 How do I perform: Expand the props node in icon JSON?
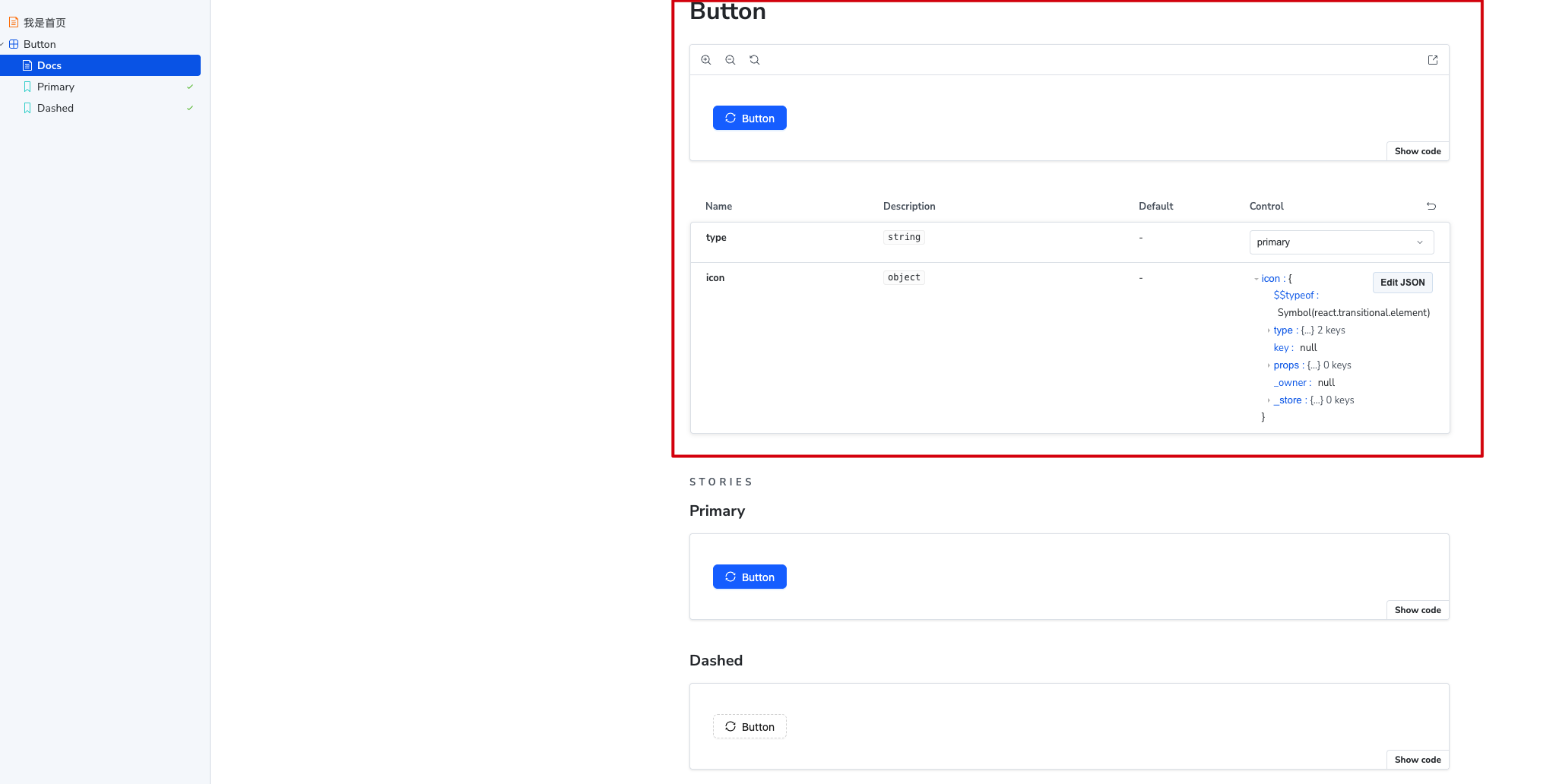click(1269, 365)
